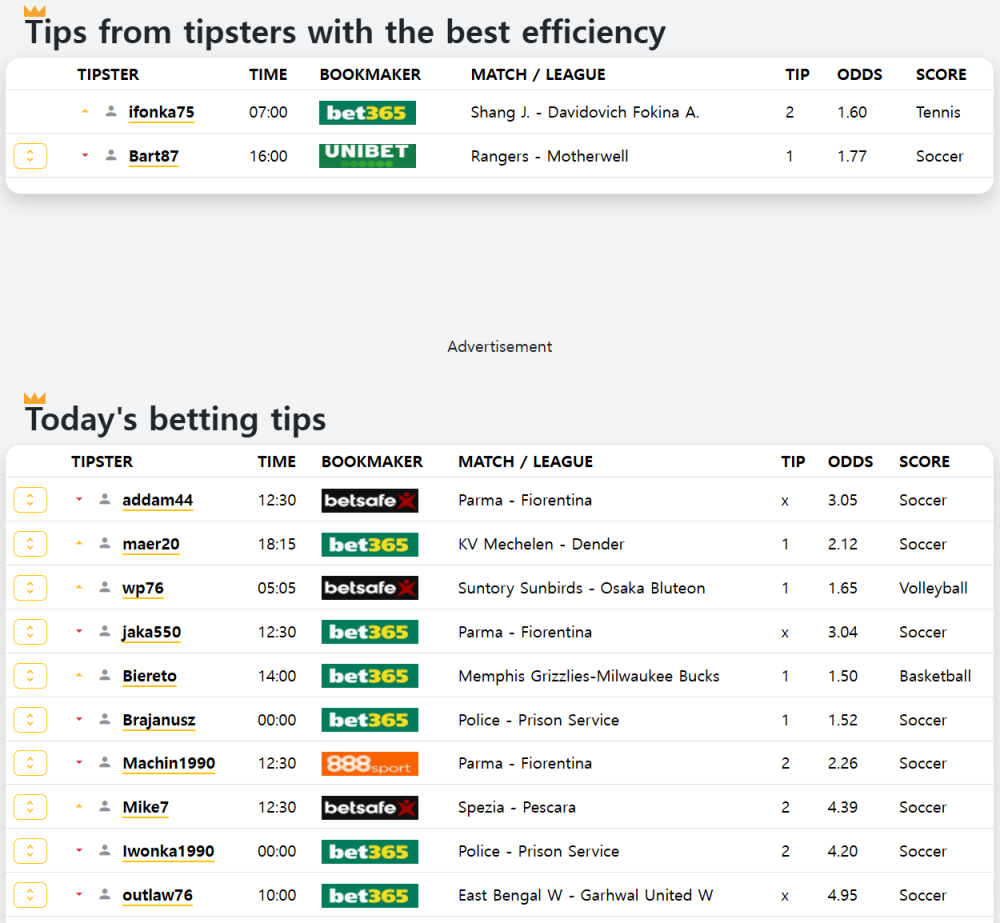The width and height of the screenshot is (1000, 923).
Task: Click the bet365 logo in ifonka75 row
Action: (x=367, y=113)
